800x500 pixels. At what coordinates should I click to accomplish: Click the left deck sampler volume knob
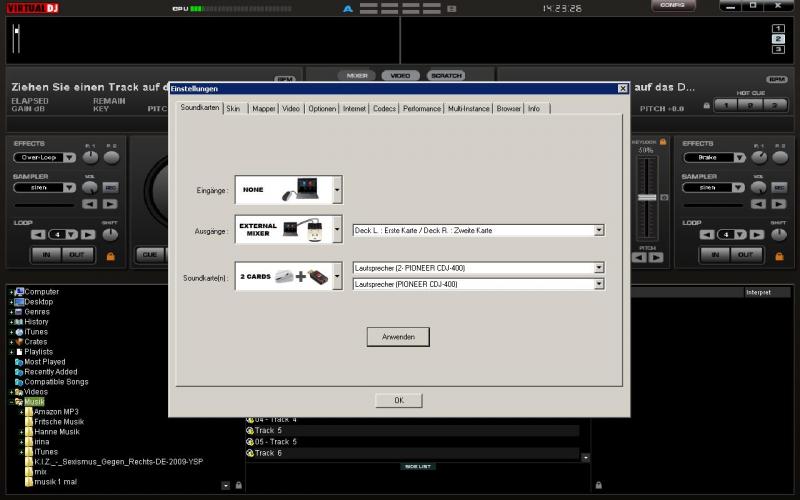[90, 188]
